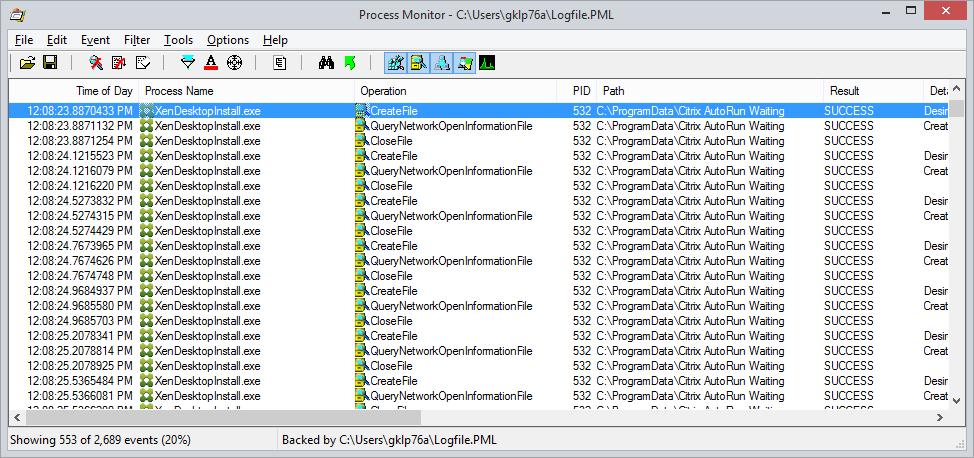Toggle the Autoscroll toolbar icon
The image size is (974, 458).
coord(119,63)
